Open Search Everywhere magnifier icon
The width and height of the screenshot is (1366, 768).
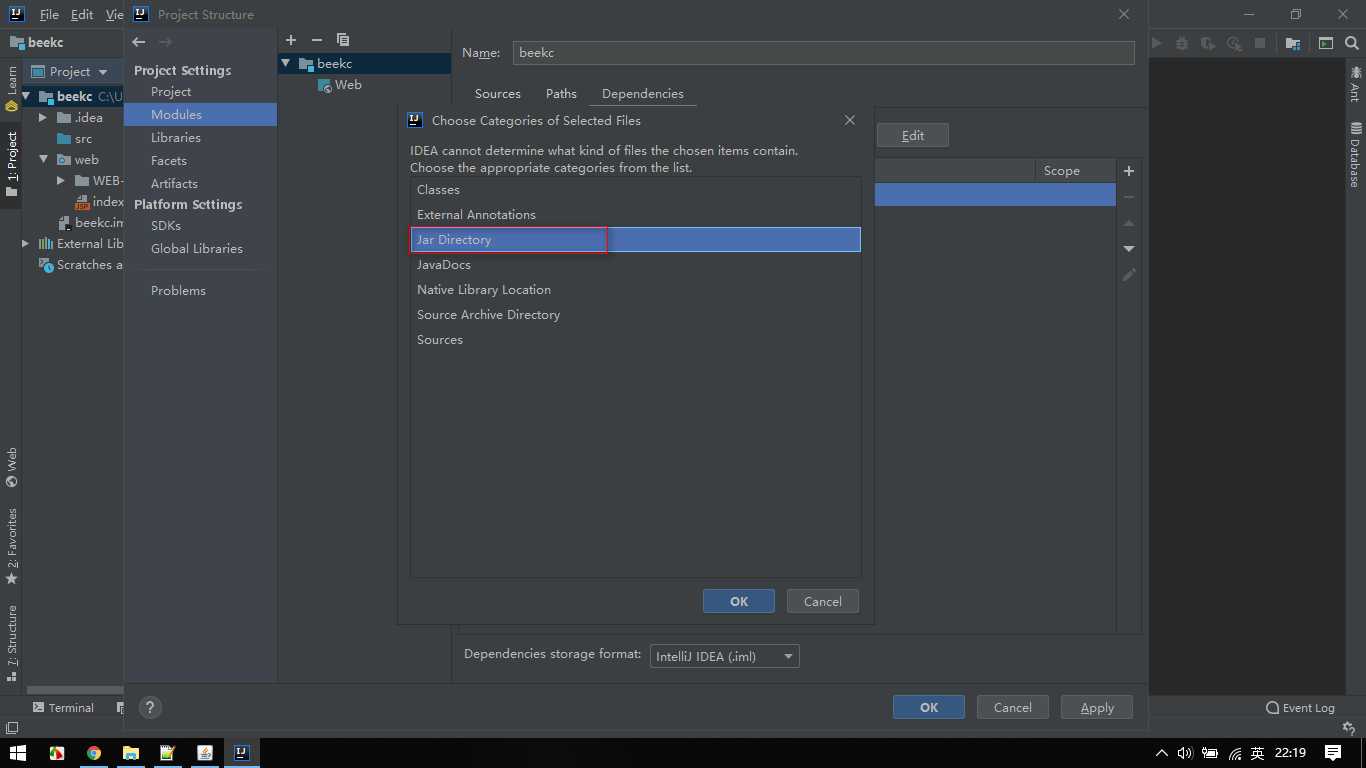point(1351,43)
